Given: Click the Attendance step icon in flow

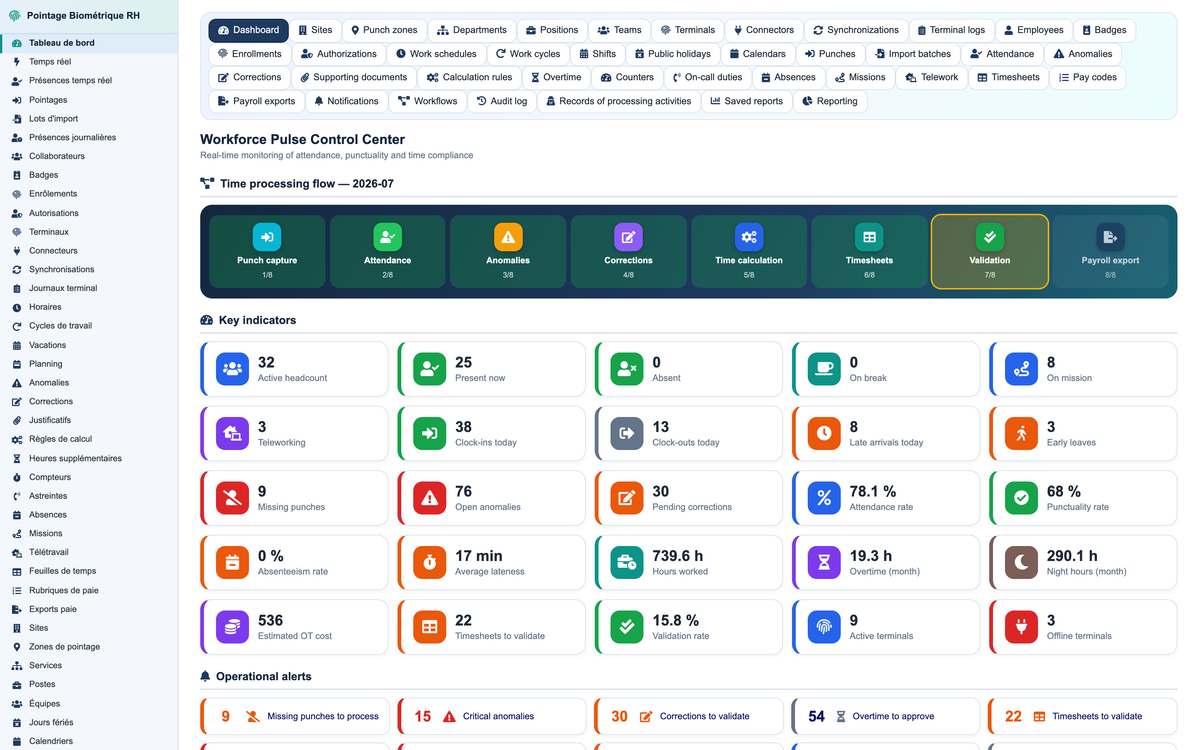Looking at the screenshot, I should coord(388,237).
